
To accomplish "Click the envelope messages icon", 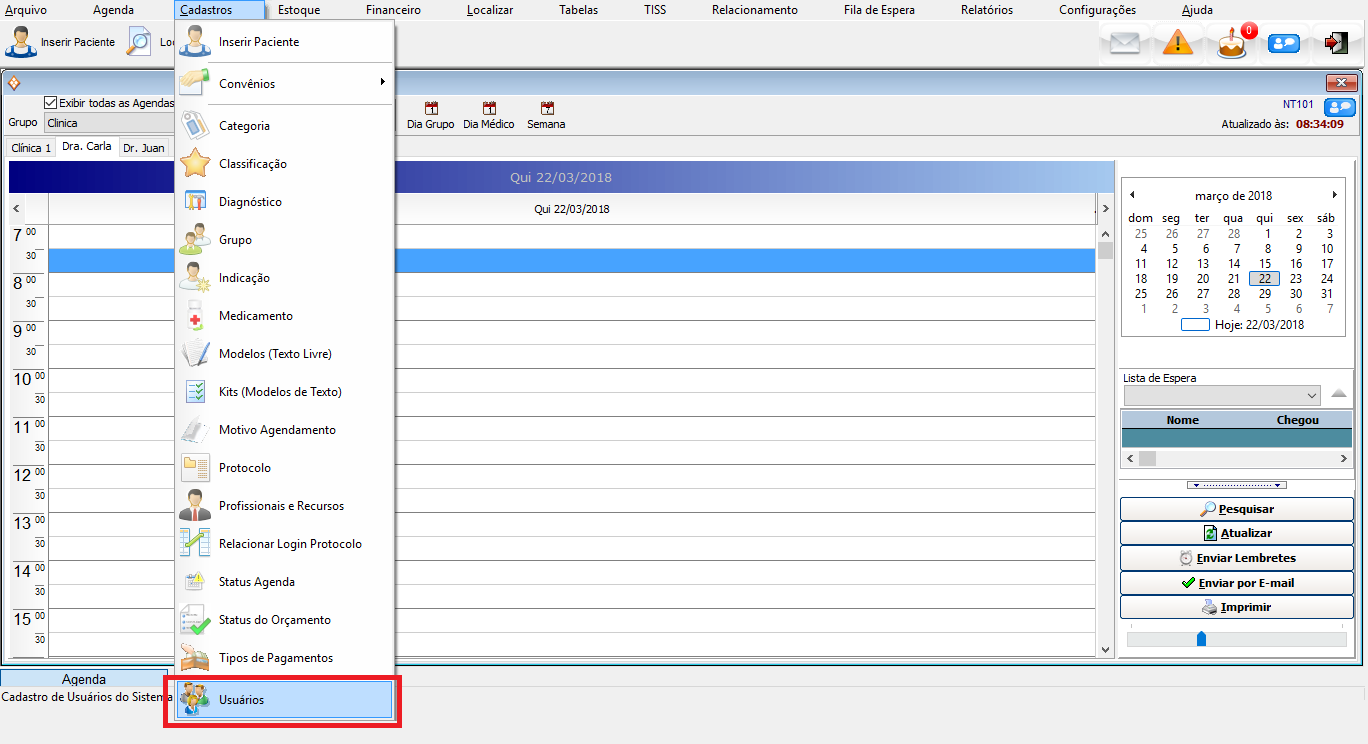I will point(1125,44).
